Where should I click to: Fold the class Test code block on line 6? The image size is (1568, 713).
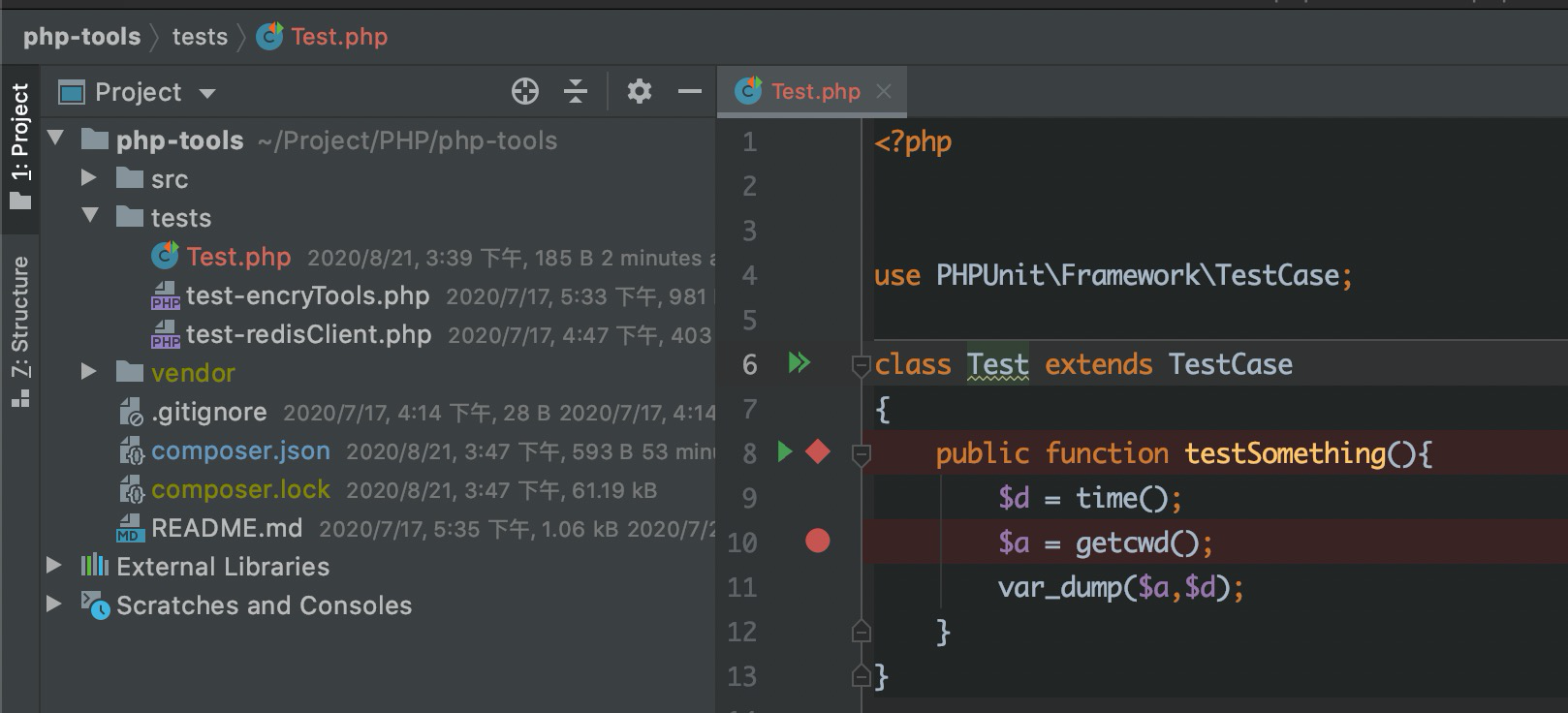[861, 365]
